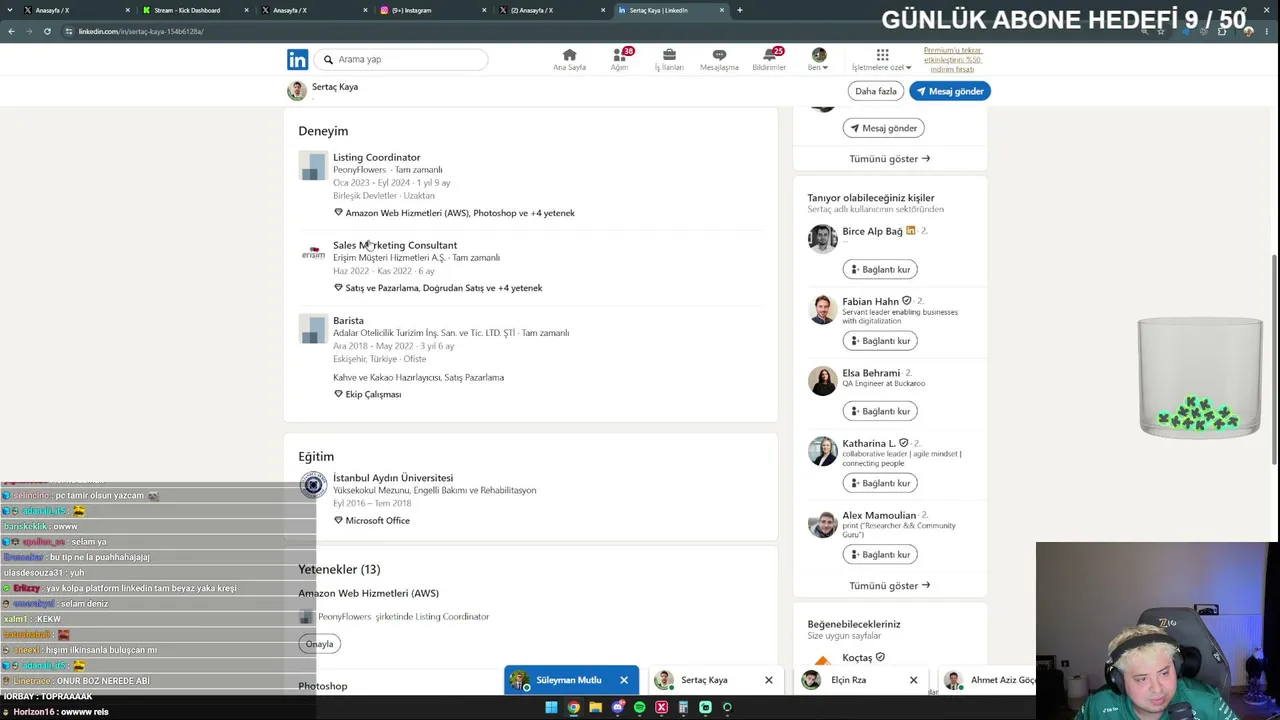The height and width of the screenshot is (720, 1280).
Task: Click the blue Mesaj gönder button
Action: coord(949,91)
